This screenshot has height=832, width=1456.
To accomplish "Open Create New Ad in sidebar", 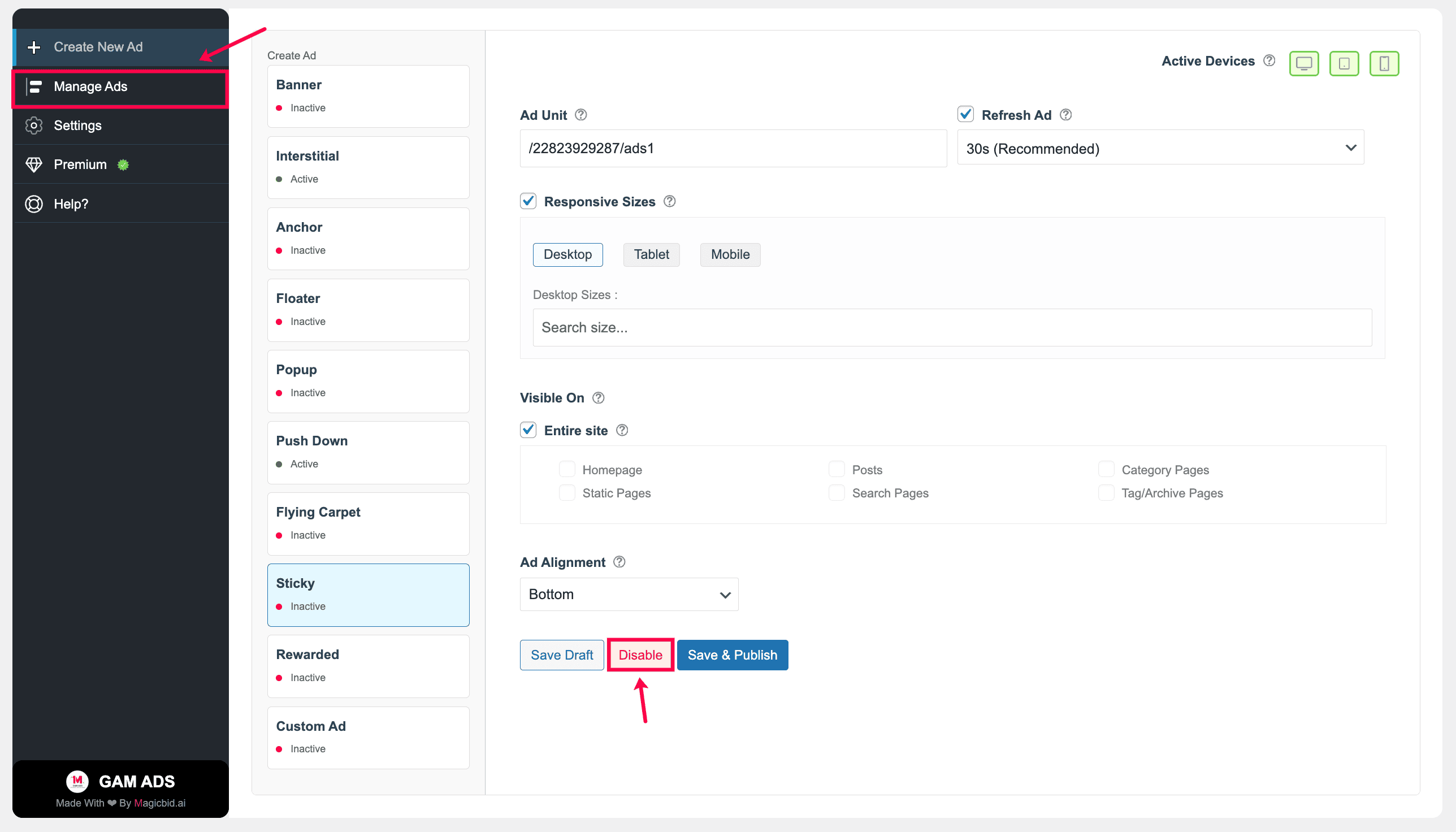I will click(x=120, y=47).
